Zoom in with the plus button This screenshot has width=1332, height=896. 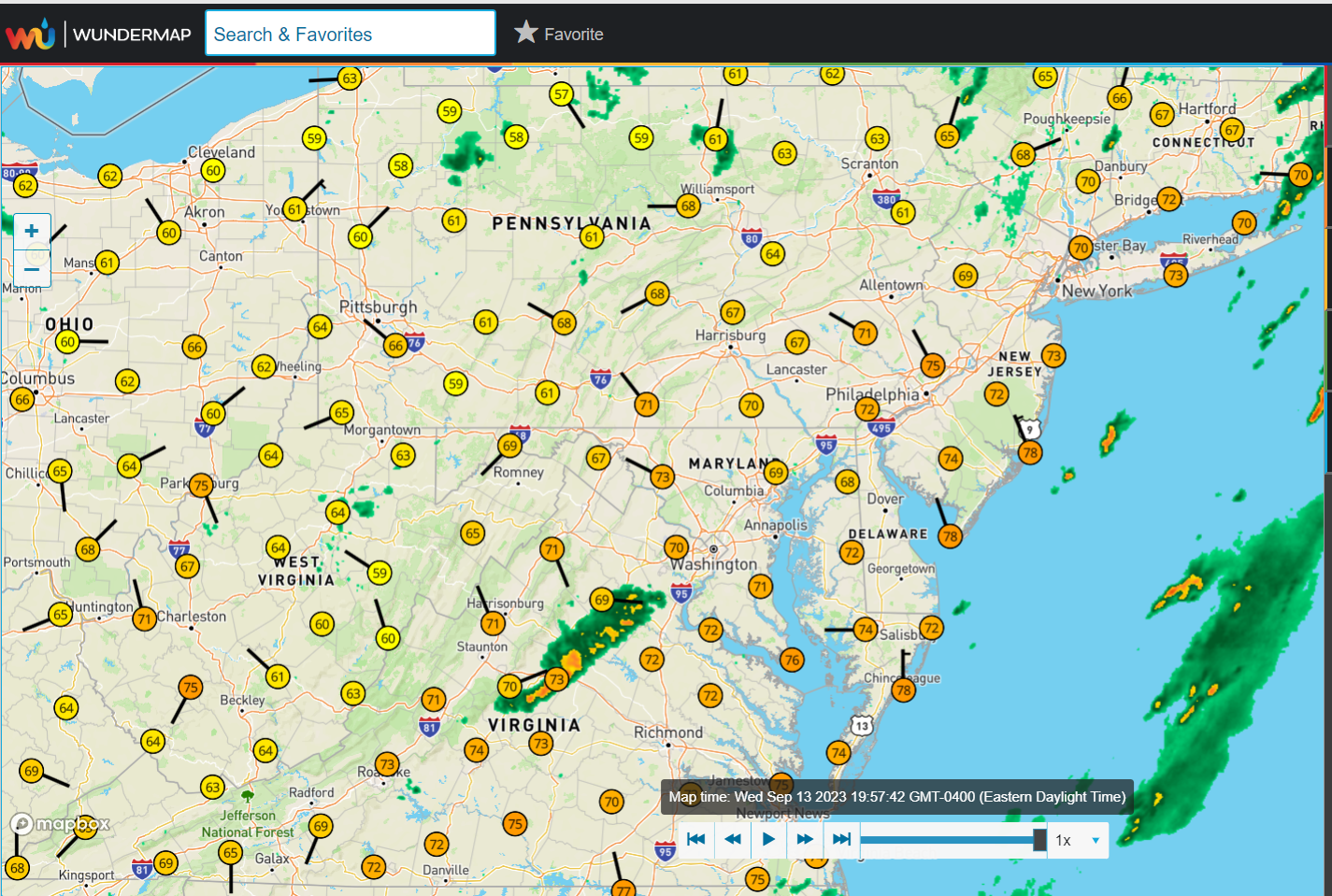pos(32,231)
